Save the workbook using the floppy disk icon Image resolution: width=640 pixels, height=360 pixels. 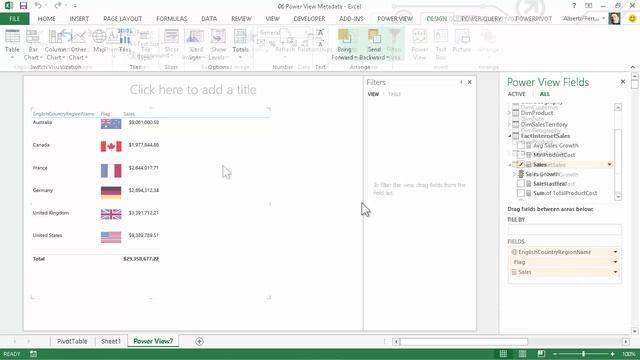coord(23,6)
